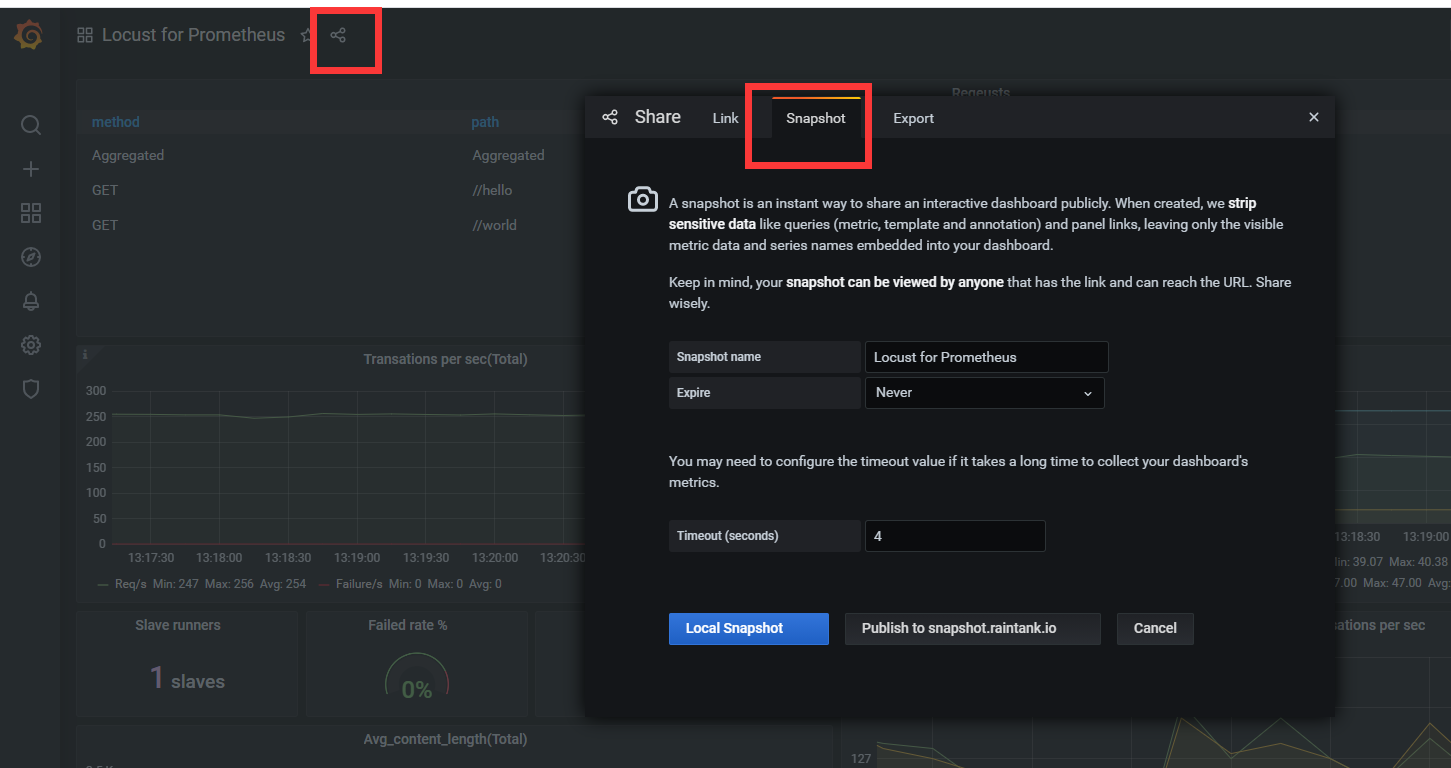Click the Grafana logo icon

29,36
